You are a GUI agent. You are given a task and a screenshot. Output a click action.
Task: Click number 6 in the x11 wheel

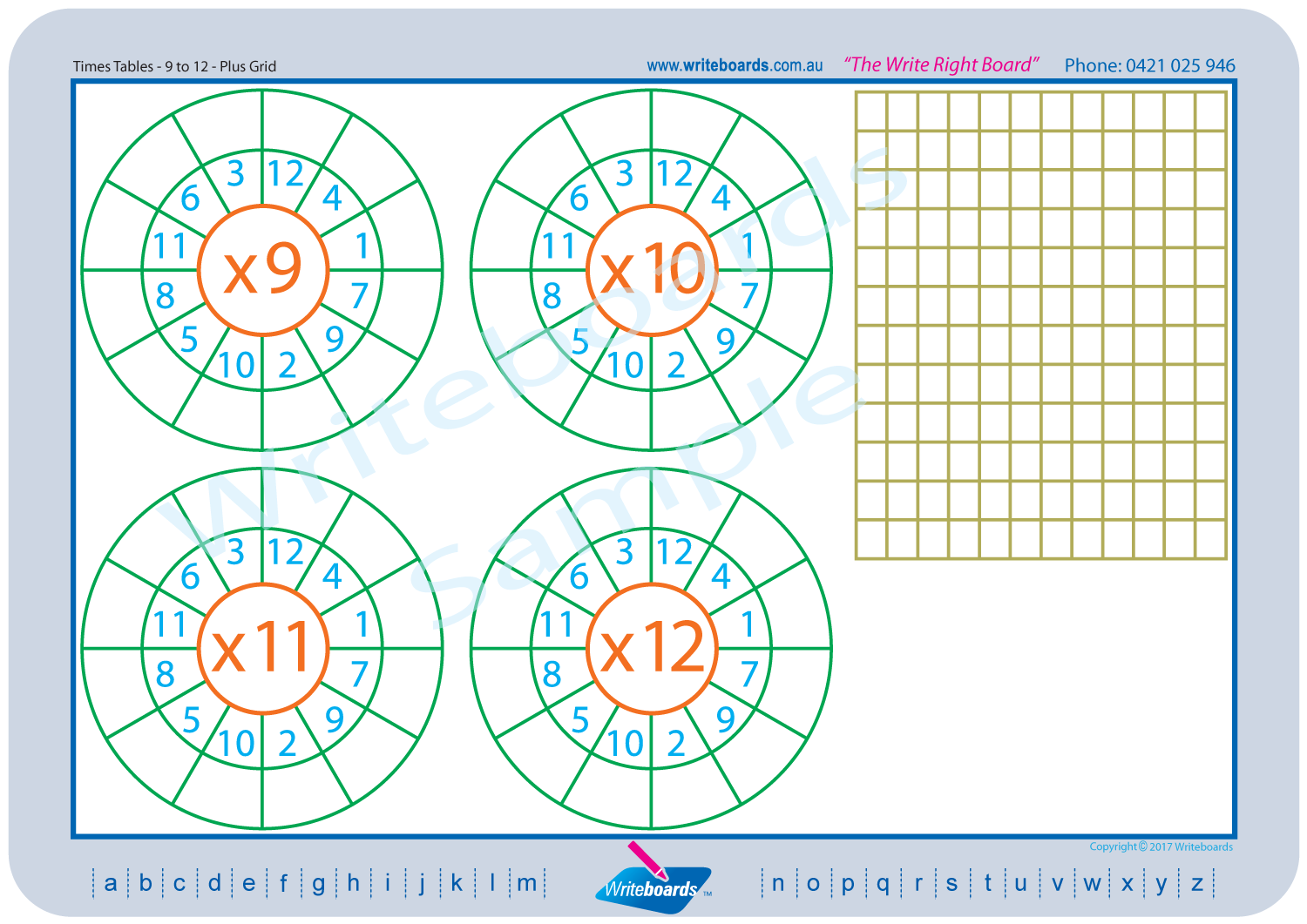point(190,577)
